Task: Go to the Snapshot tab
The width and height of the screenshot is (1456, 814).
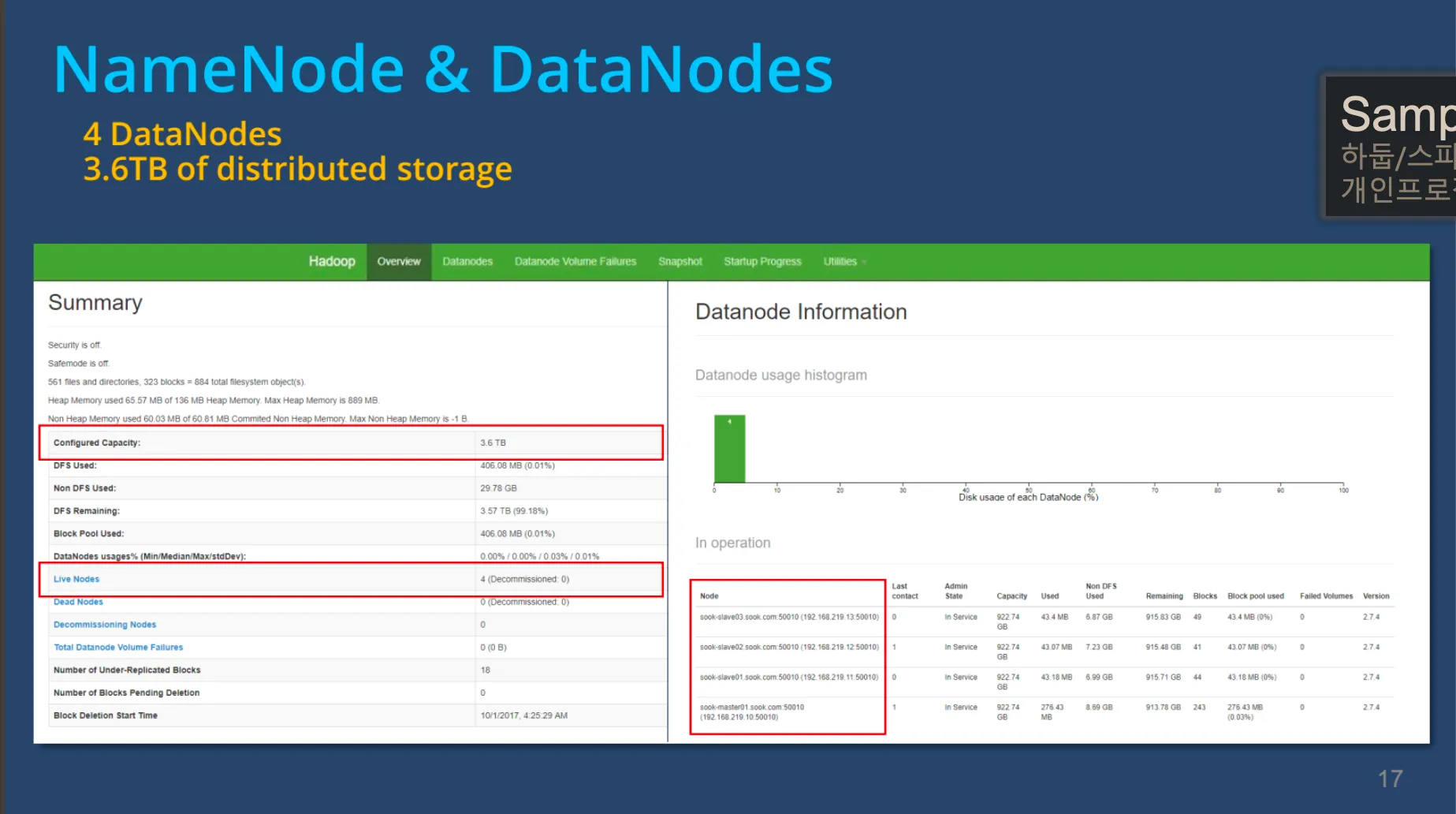Action: 680,262
